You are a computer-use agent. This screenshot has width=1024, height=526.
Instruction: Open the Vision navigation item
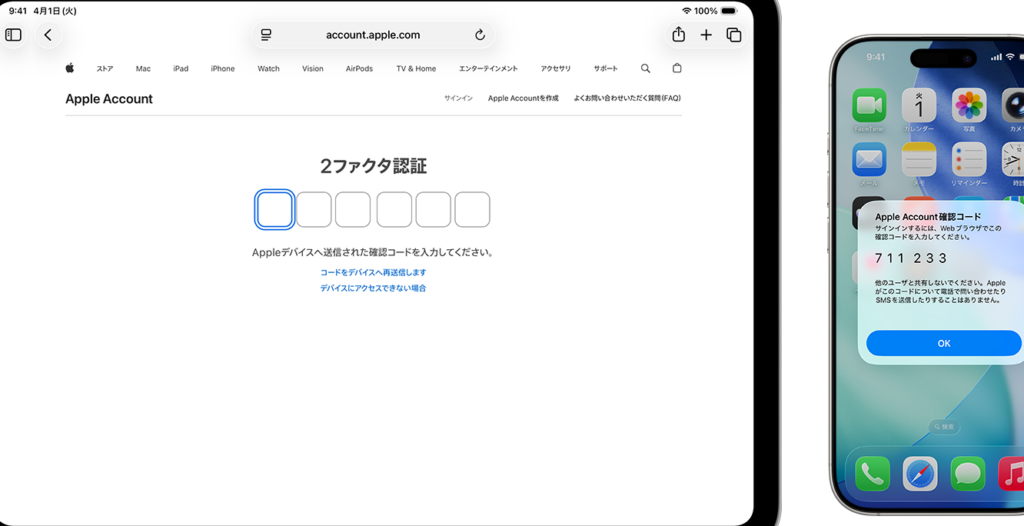click(313, 69)
